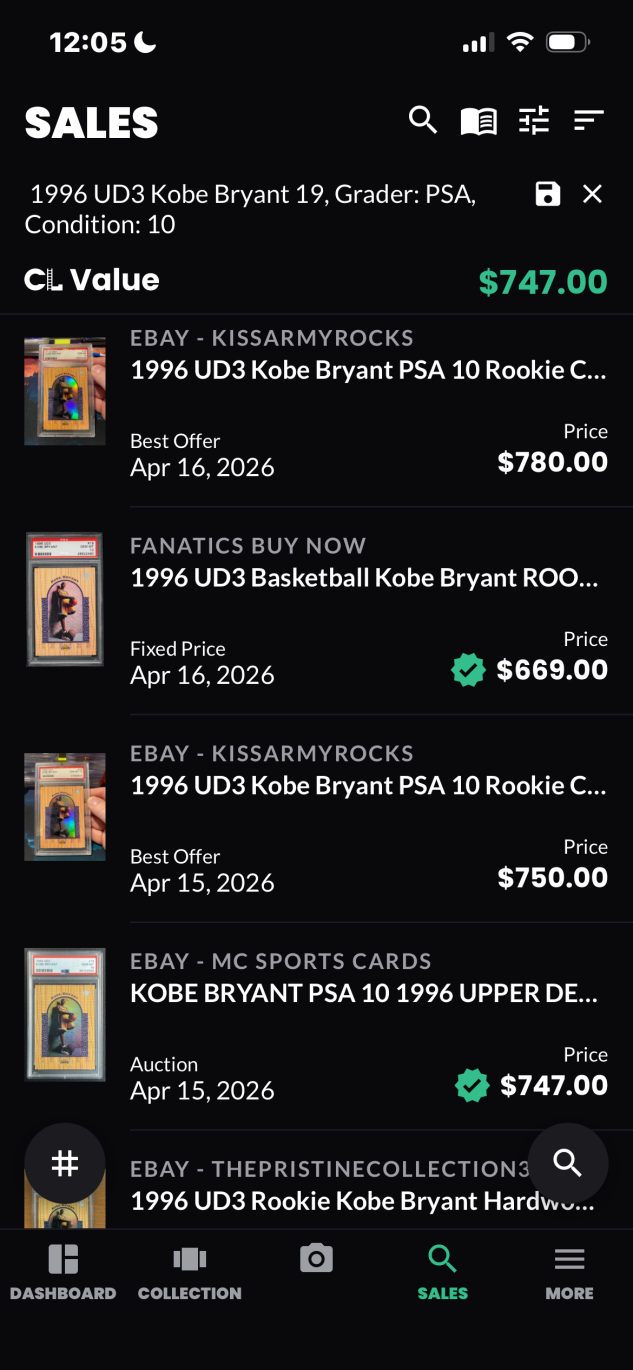The image size is (633, 1370).
Task: Tap the floating hashtag button
Action: pyautogui.click(x=65, y=1163)
